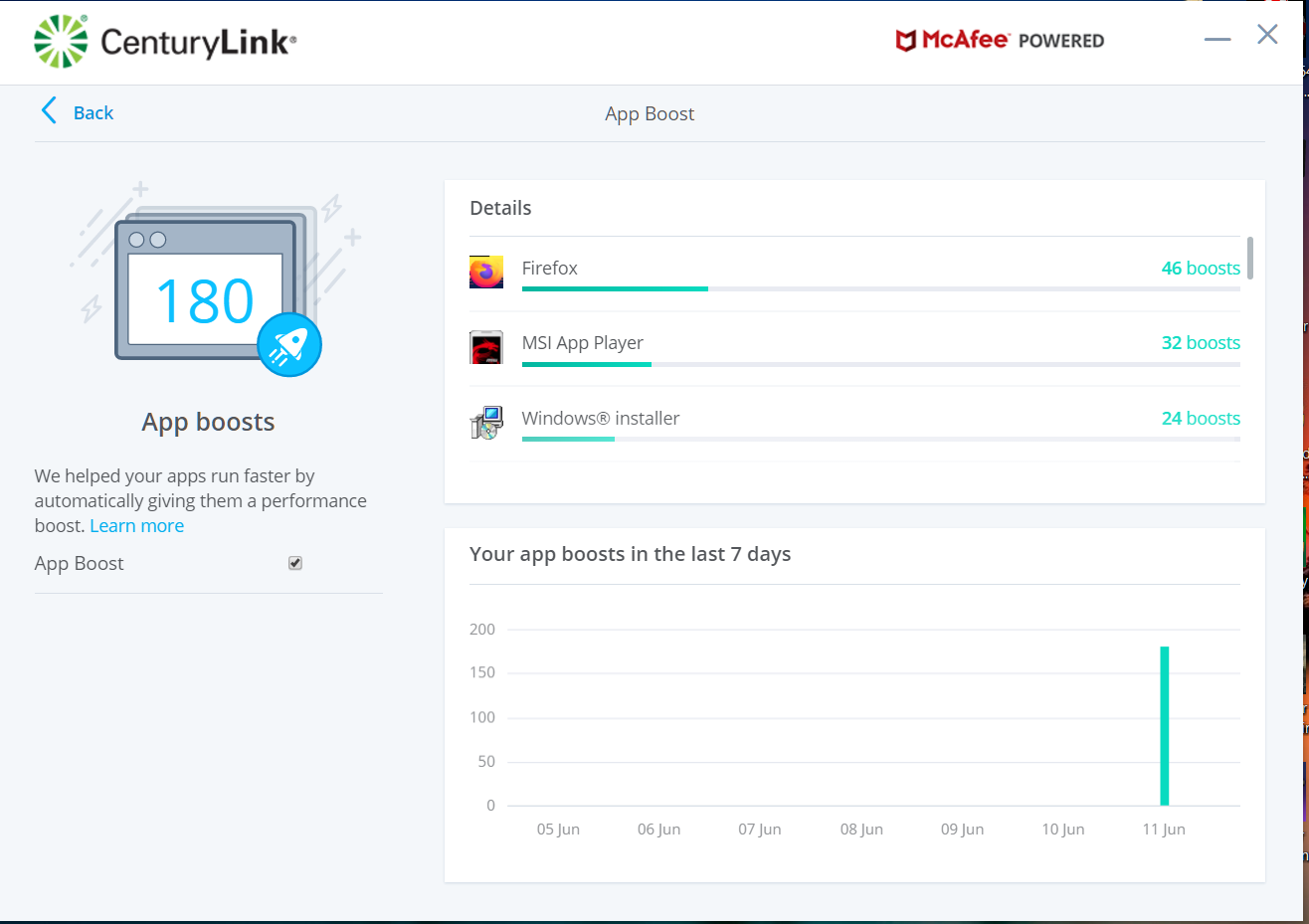Click the 0 y-axis value

click(x=490, y=806)
